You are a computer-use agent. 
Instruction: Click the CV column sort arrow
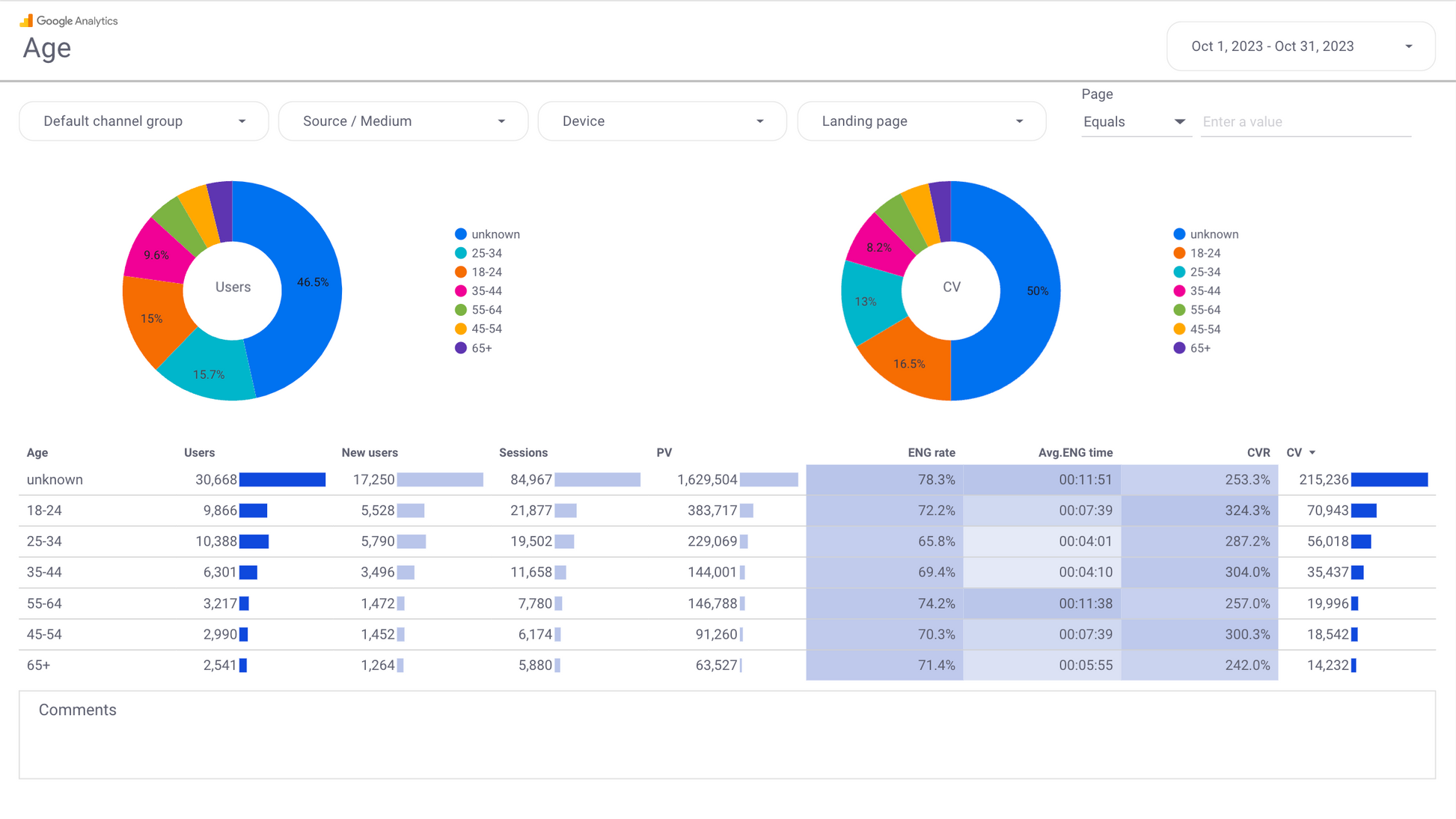click(x=1312, y=453)
